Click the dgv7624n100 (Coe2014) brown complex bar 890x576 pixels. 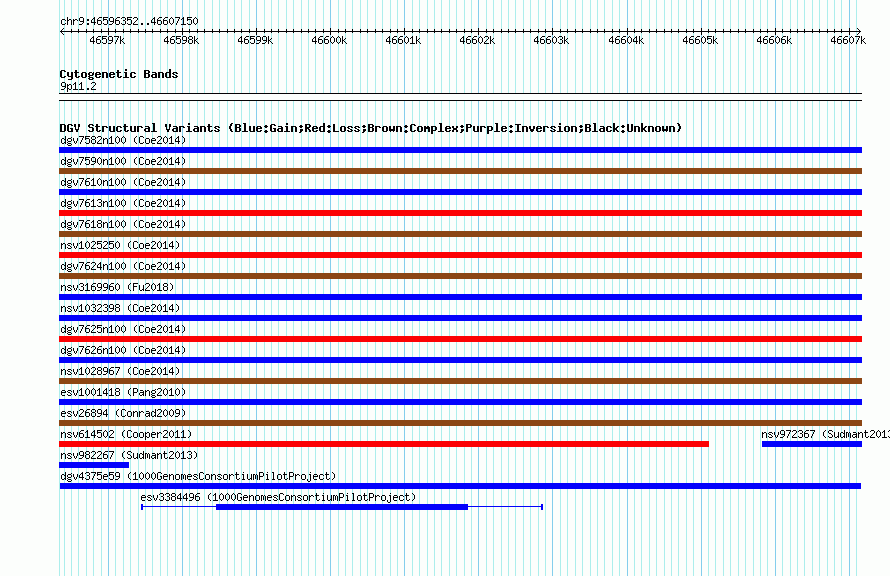460,276
